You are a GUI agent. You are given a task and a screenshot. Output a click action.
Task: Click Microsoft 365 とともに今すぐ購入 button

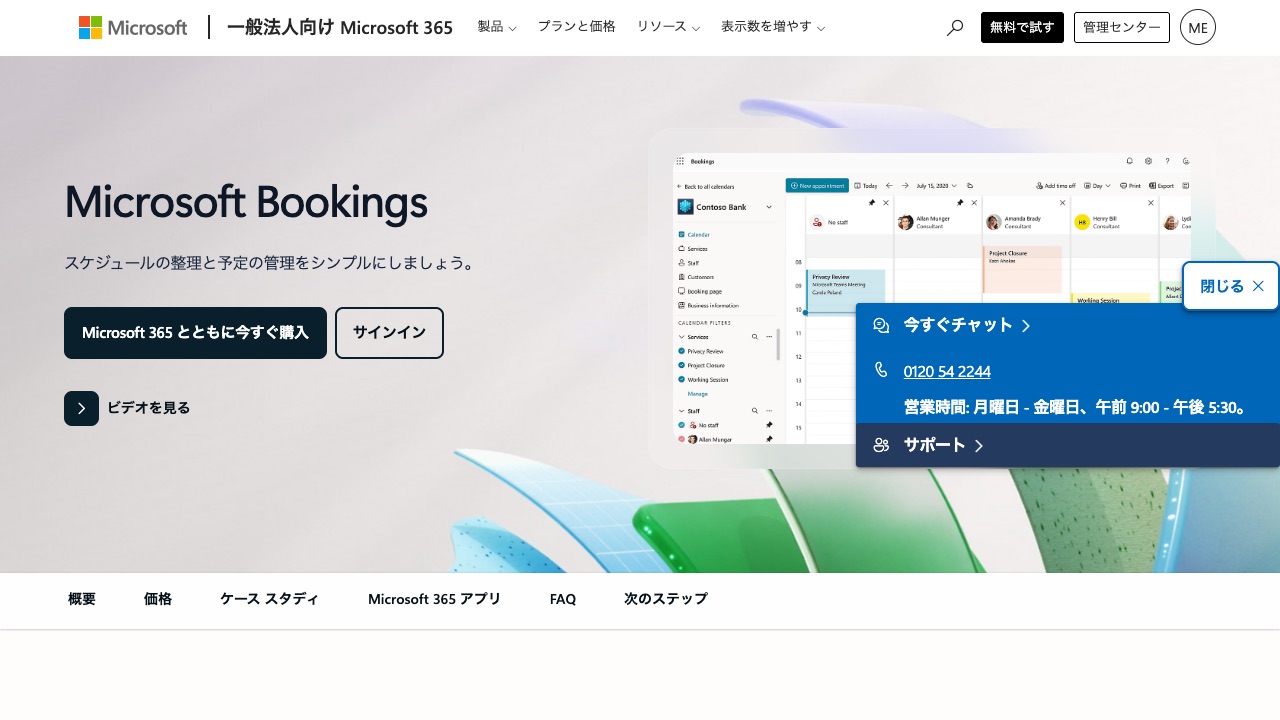pyautogui.click(x=195, y=333)
